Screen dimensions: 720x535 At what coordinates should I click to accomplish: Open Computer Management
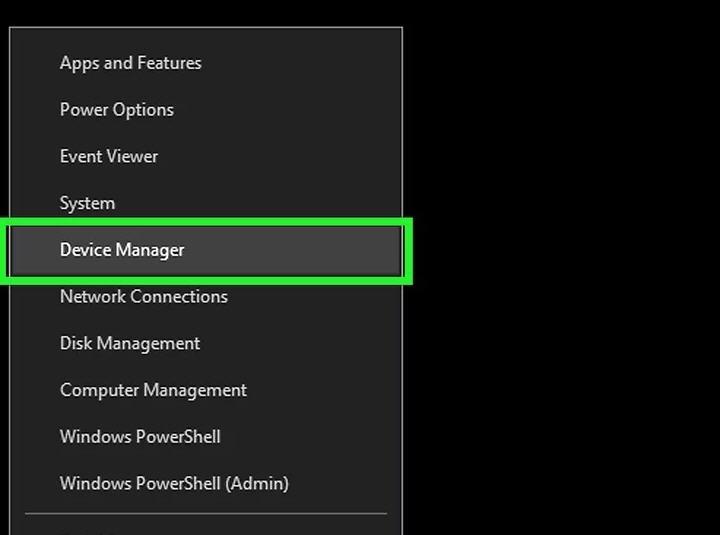(153, 390)
